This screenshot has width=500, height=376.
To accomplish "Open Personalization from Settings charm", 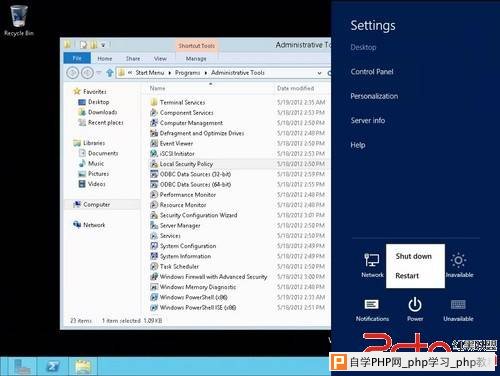I will 374,96.
